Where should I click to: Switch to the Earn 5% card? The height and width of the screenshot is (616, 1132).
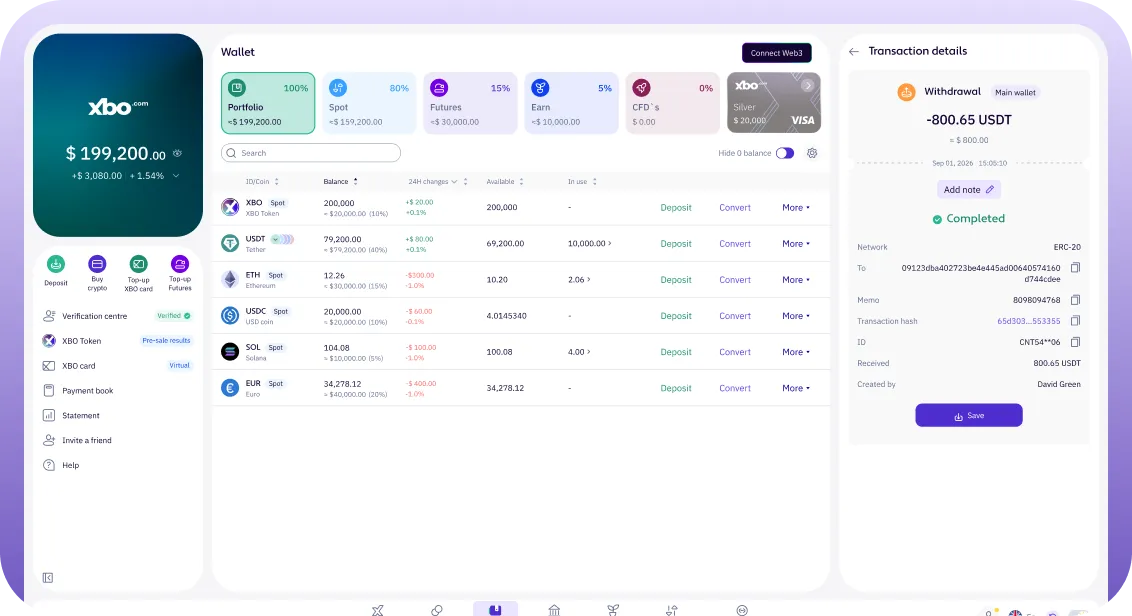click(x=571, y=103)
